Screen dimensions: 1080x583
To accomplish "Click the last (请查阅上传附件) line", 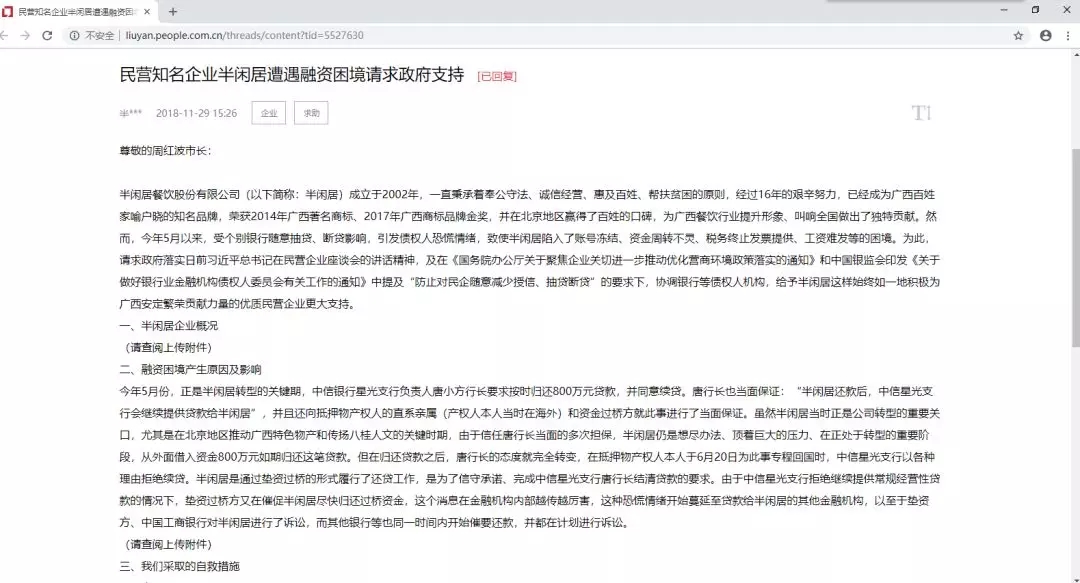I will 168,544.
